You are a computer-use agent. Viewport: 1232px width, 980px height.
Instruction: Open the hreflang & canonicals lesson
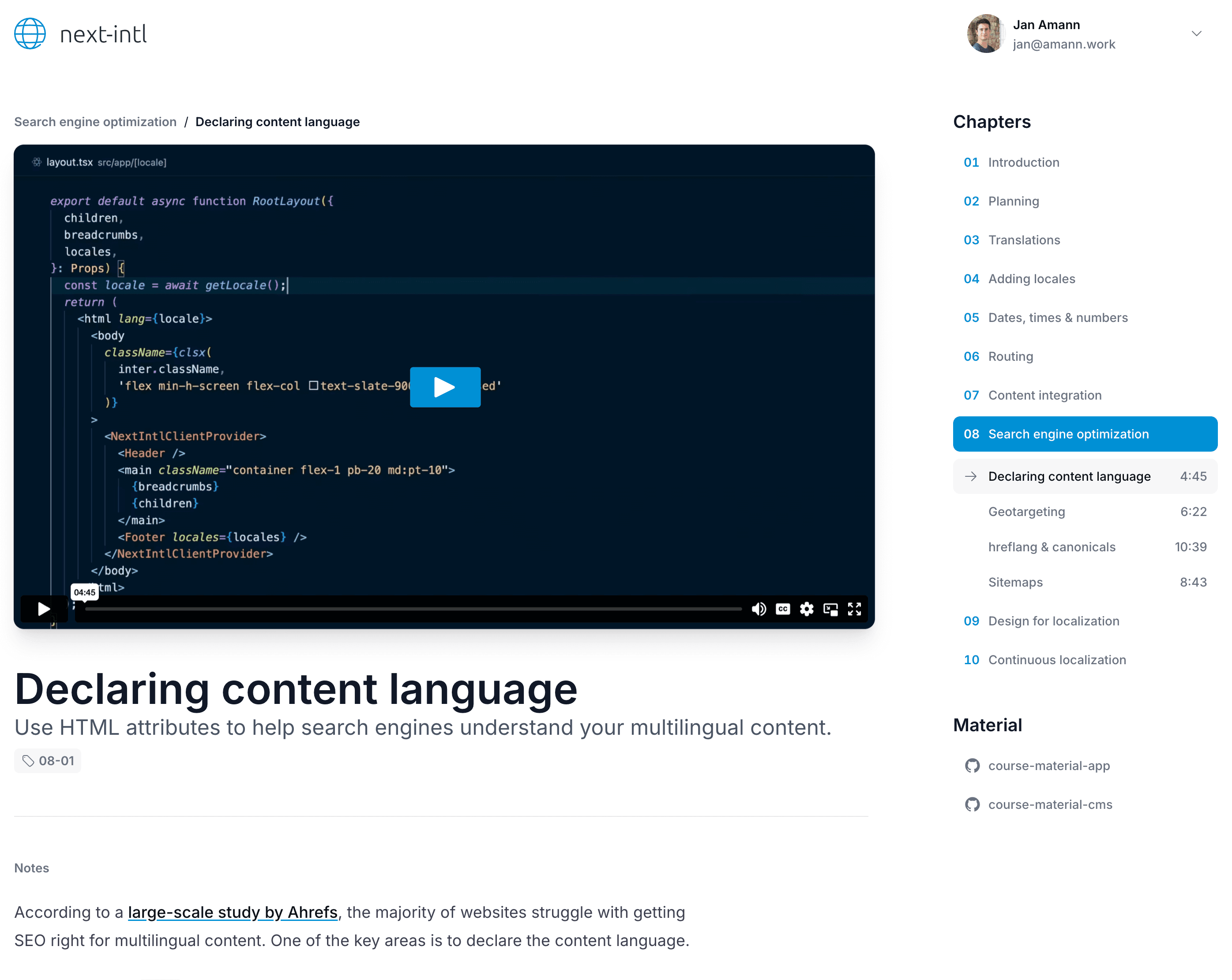[1052, 547]
